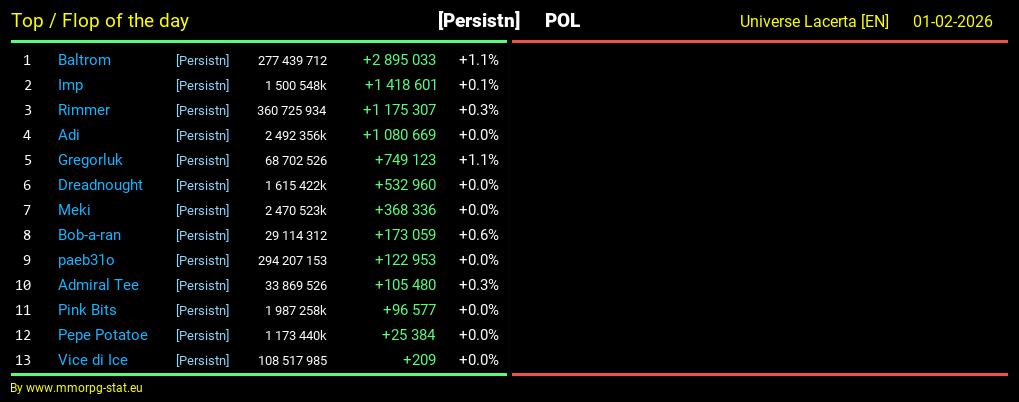This screenshot has height=402, width=1019.
Task: Click on Gregorluk's name
Action: pos(90,160)
